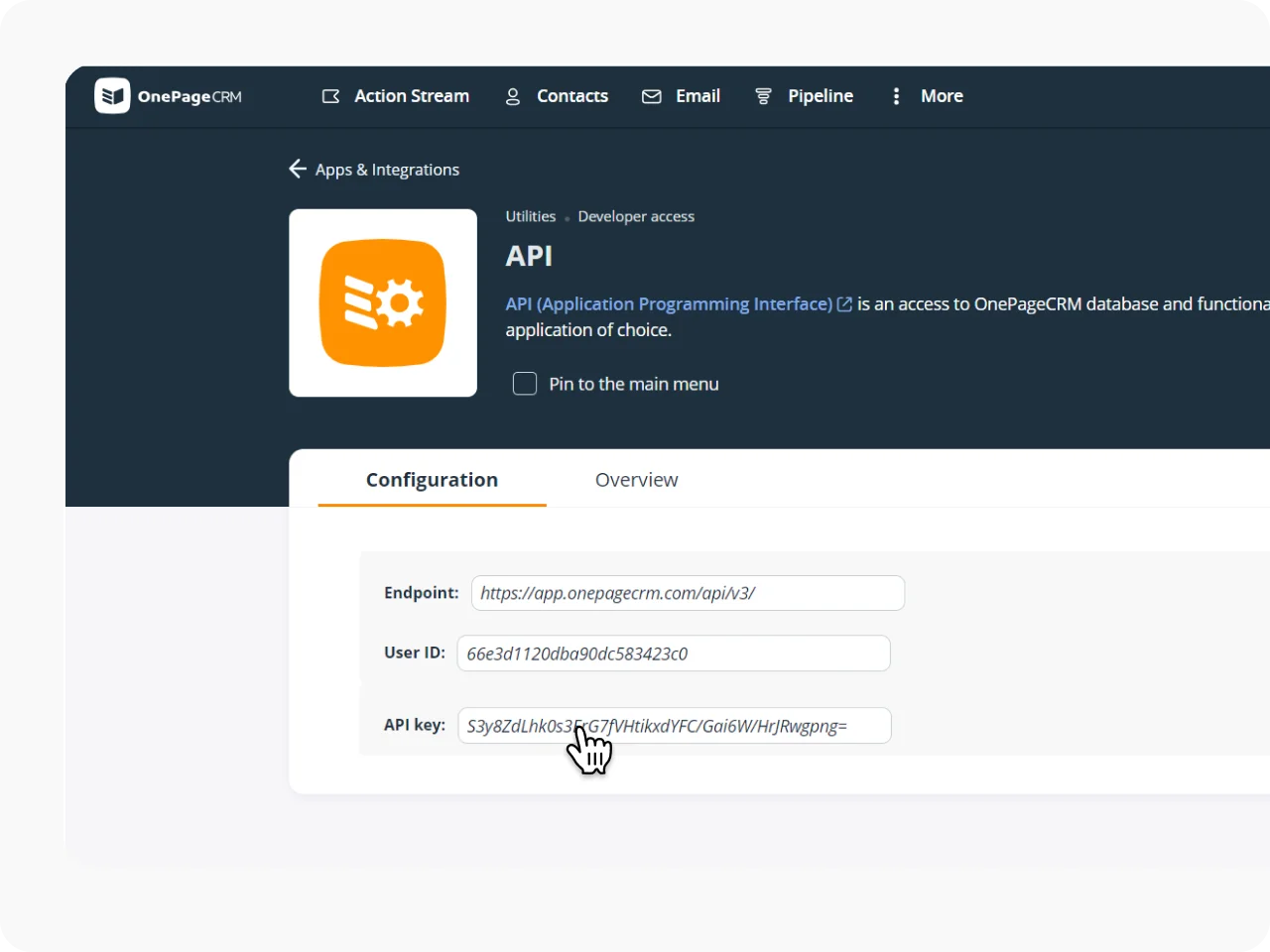Click the Action Stream flag icon

pos(331,96)
